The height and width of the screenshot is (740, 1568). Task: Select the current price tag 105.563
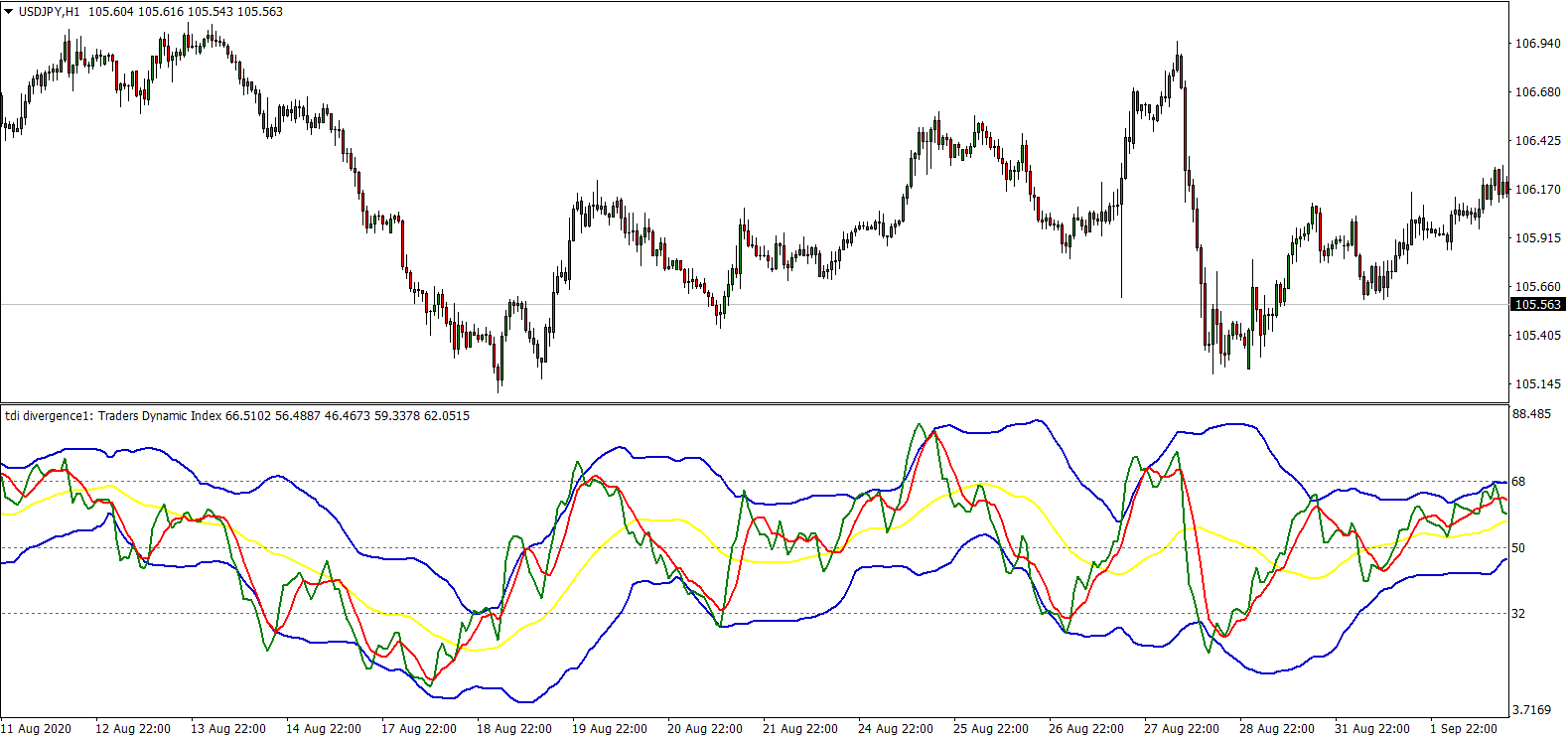1537,305
